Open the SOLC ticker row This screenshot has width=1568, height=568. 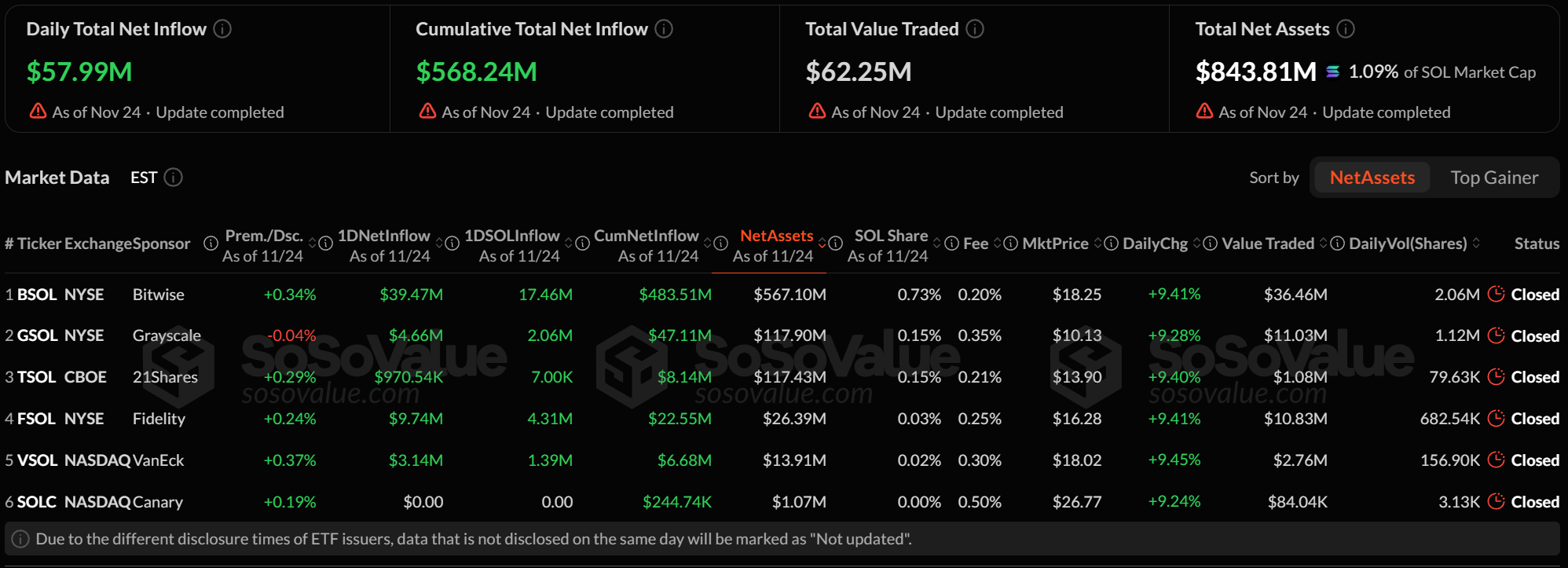click(37, 502)
